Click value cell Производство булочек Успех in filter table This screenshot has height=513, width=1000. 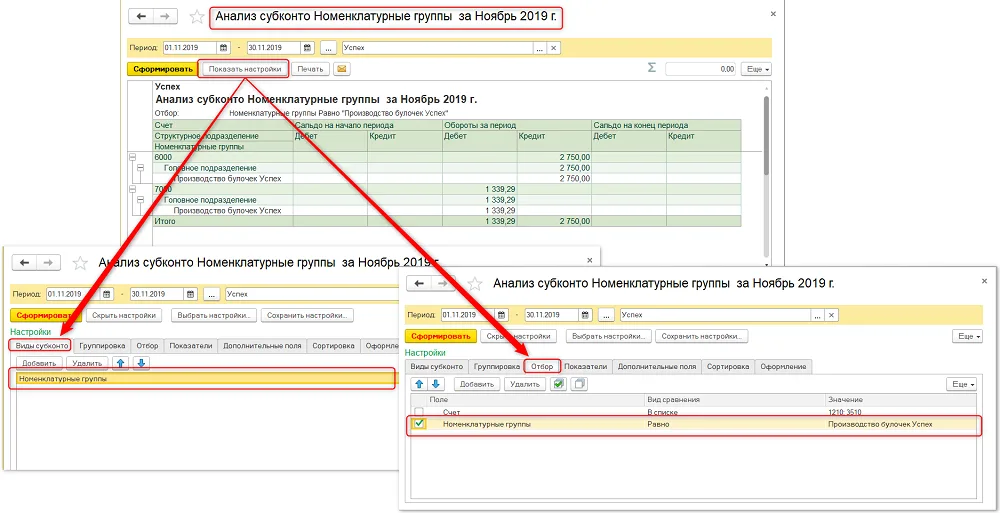pyautogui.click(x=901, y=424)
